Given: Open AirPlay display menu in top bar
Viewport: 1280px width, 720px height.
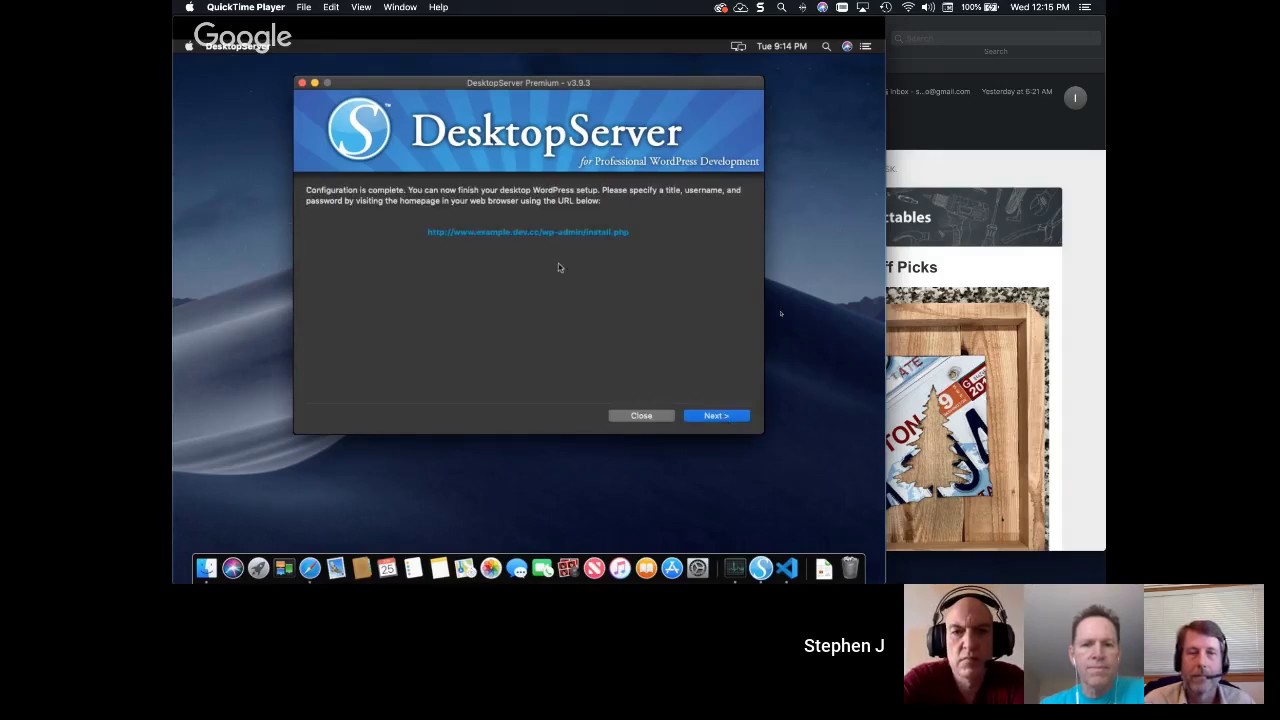Looking at the screenshot, I should pos(863,7).
